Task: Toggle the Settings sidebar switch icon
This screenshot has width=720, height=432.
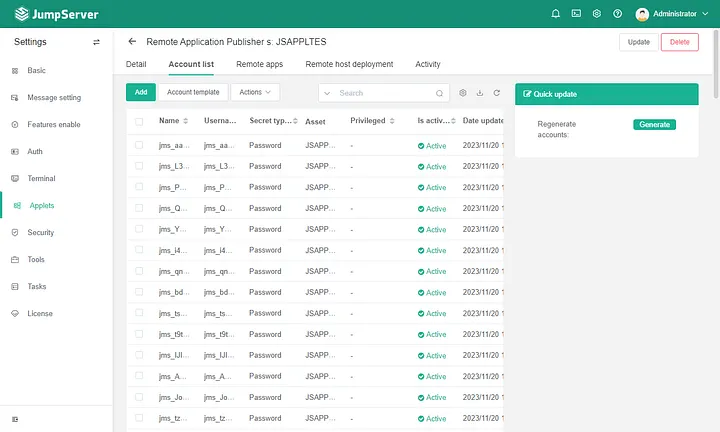Action: 96,42
